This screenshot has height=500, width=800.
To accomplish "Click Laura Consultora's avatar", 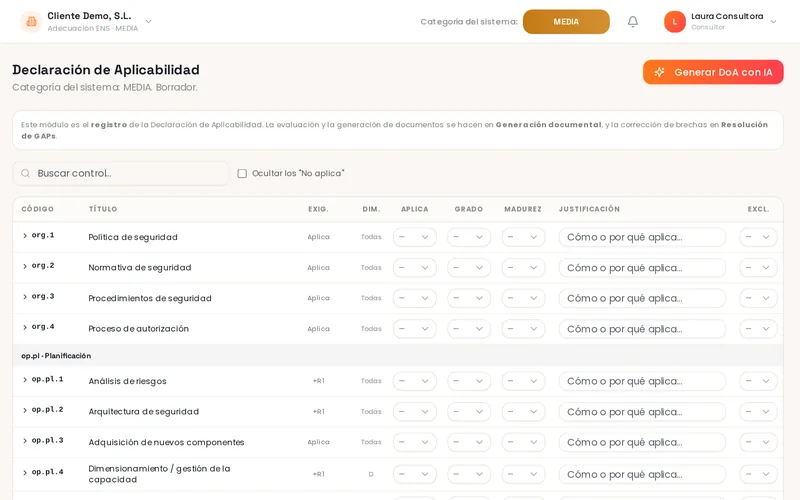I will (674, 21).
